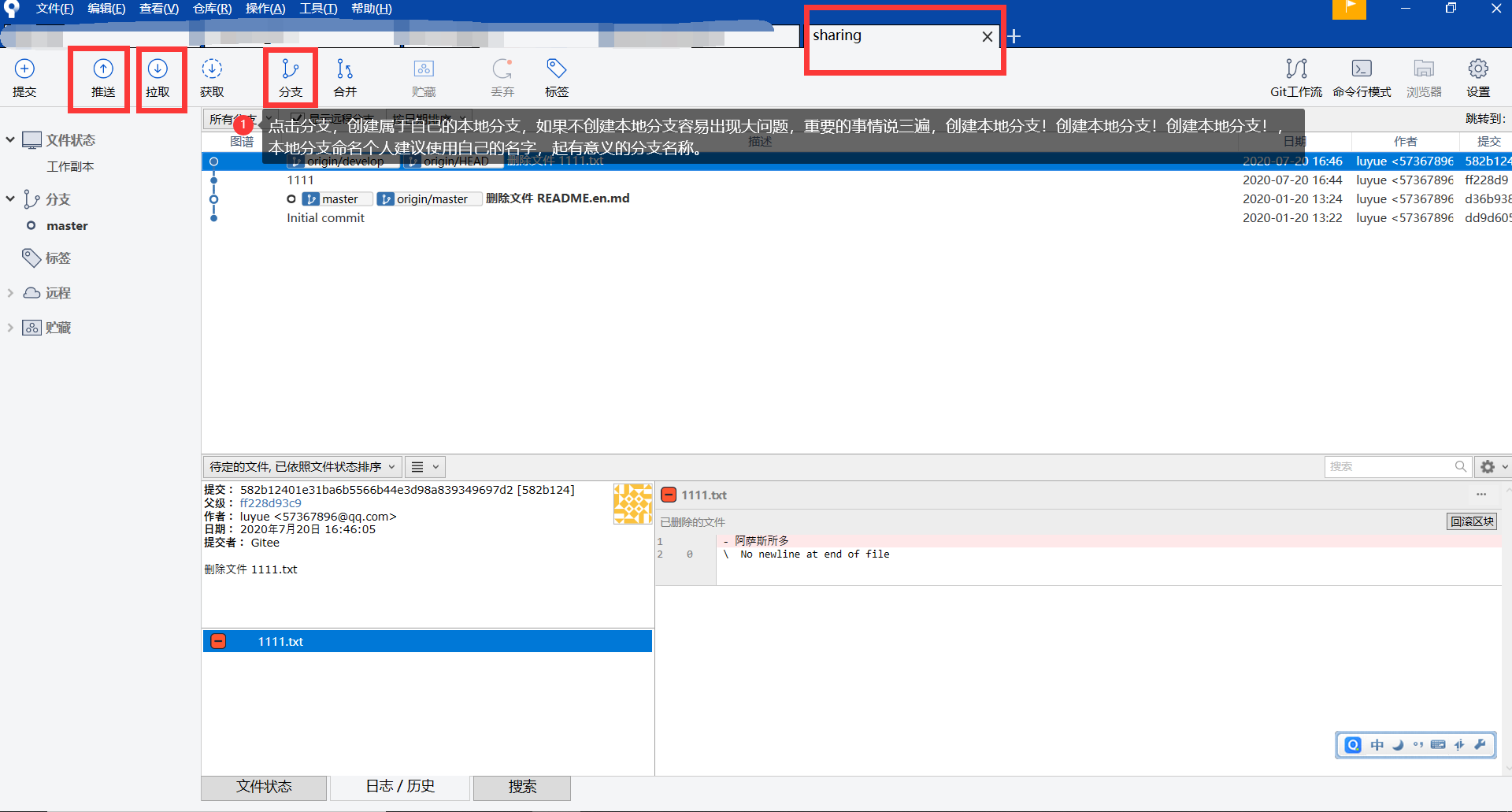Click the author avatar thumbnail
Image resolution: width=1512 pixels, height=812 pixels.
point(633,504)
